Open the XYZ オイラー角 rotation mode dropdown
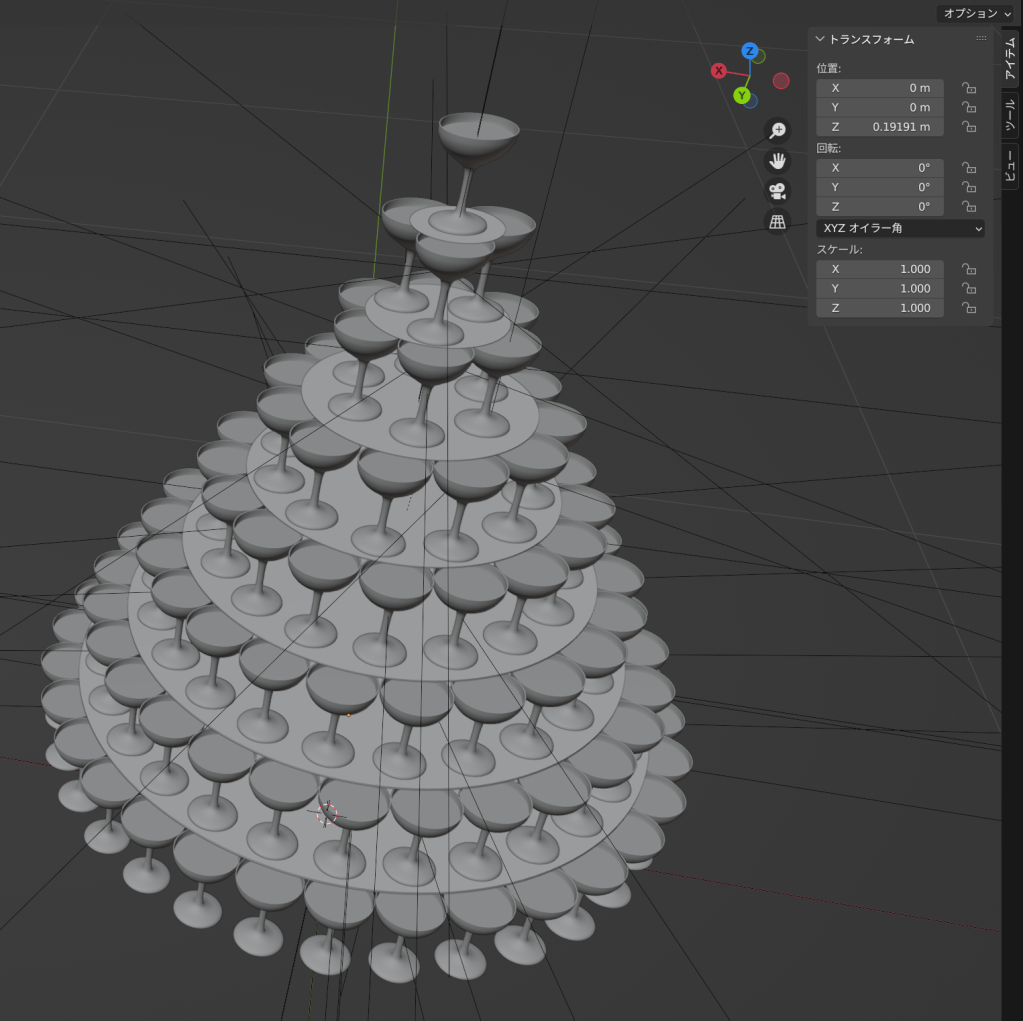1023x1021 pixels. [x=900, y=229]
